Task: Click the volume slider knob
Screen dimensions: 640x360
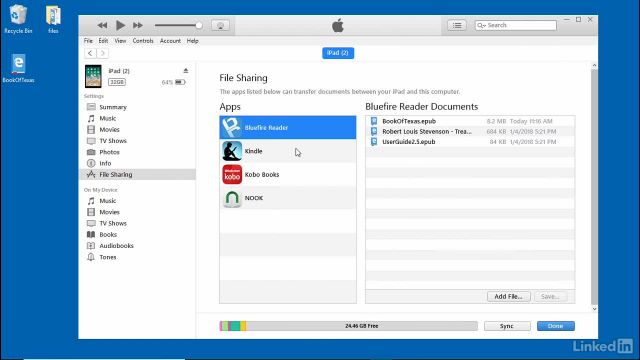Action: pyautogui.click(x=199, y=25)
